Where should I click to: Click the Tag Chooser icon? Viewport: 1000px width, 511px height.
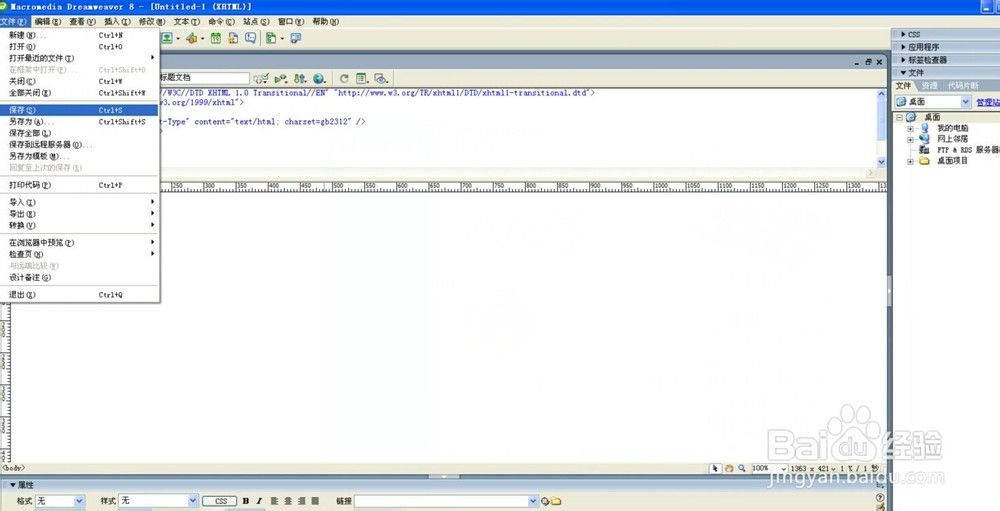tap(295, 38)
